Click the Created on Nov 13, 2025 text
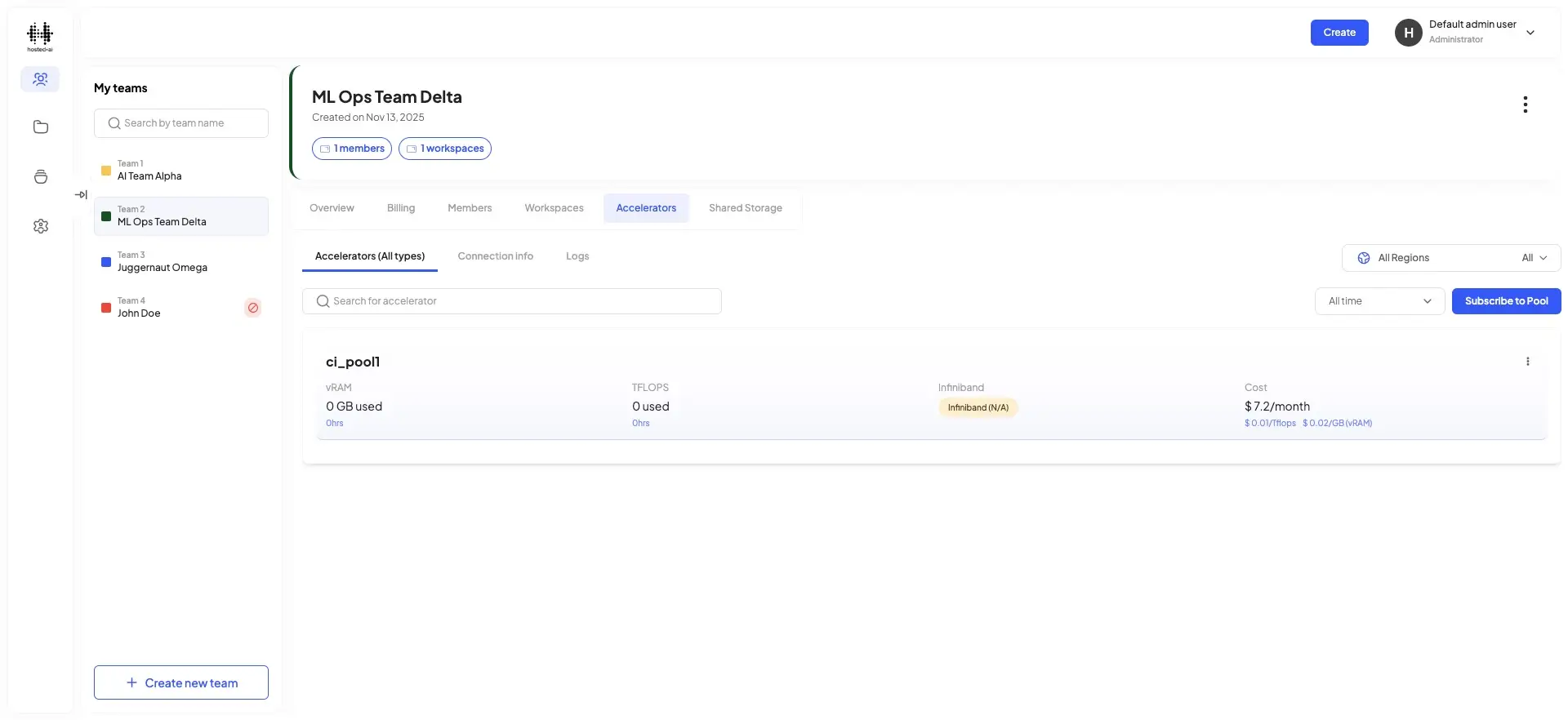Viewport: 1568px width, 720px height. click(x=368, y=118)
